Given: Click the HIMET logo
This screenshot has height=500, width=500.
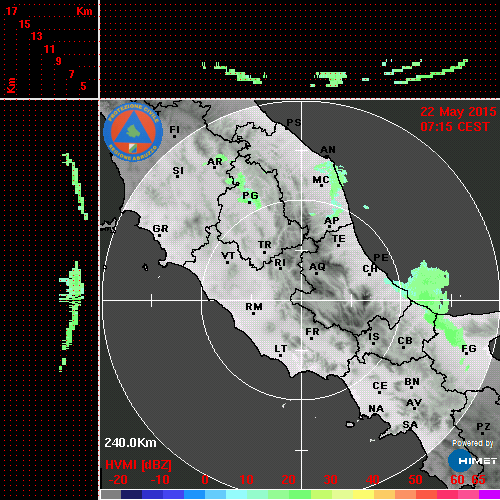Looking at the screenshot, I should pyautogui.click(x=472, y=461).
